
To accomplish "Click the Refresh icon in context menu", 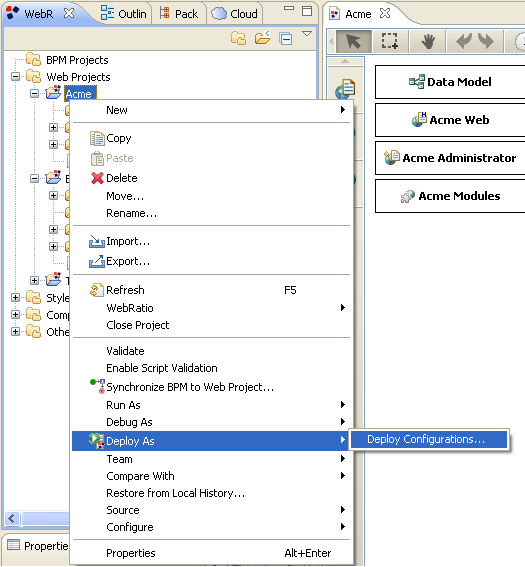I will [x=97, y=290].
